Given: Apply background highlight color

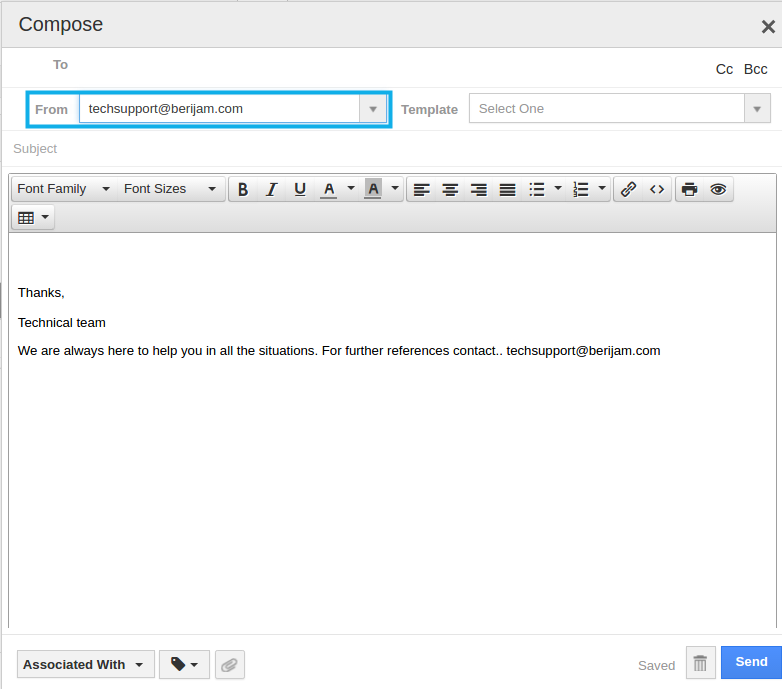Looking at the screenshot, I should [x=373, y=189].
